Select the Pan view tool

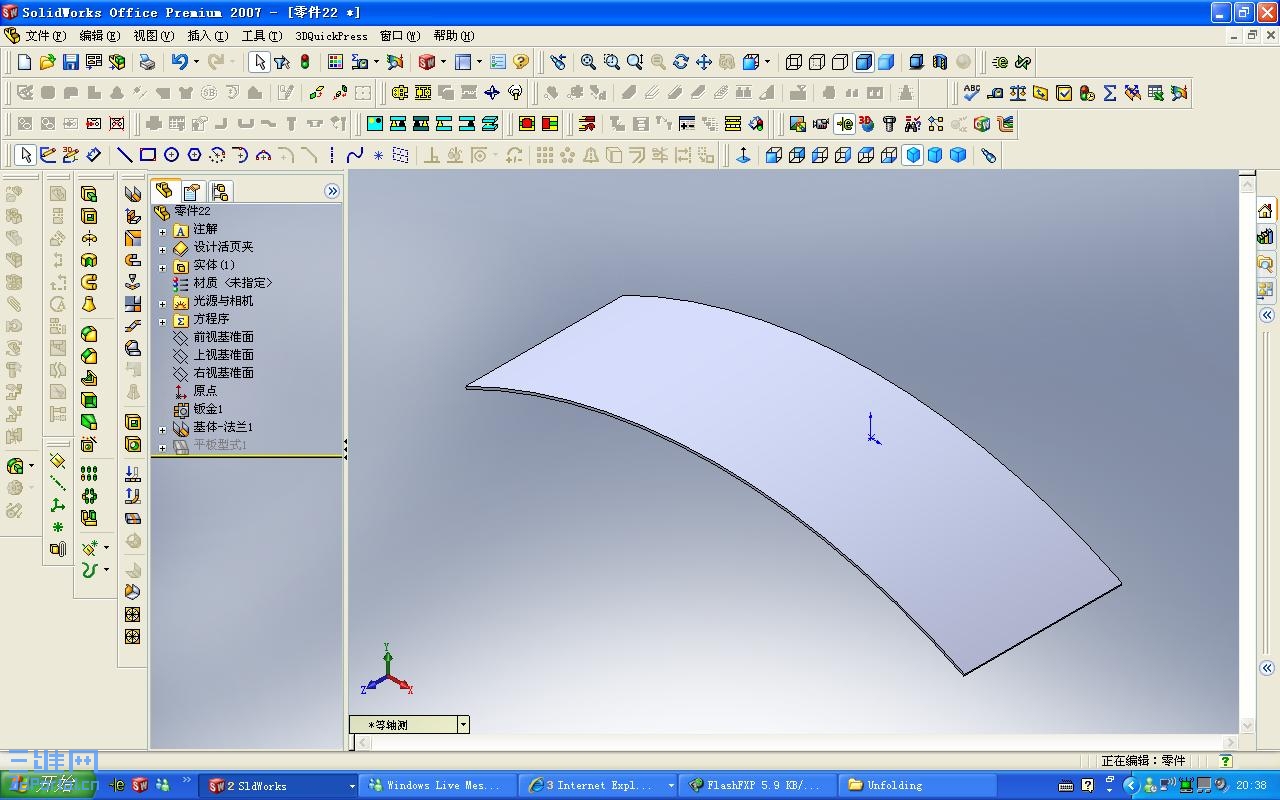pos(704,62)
